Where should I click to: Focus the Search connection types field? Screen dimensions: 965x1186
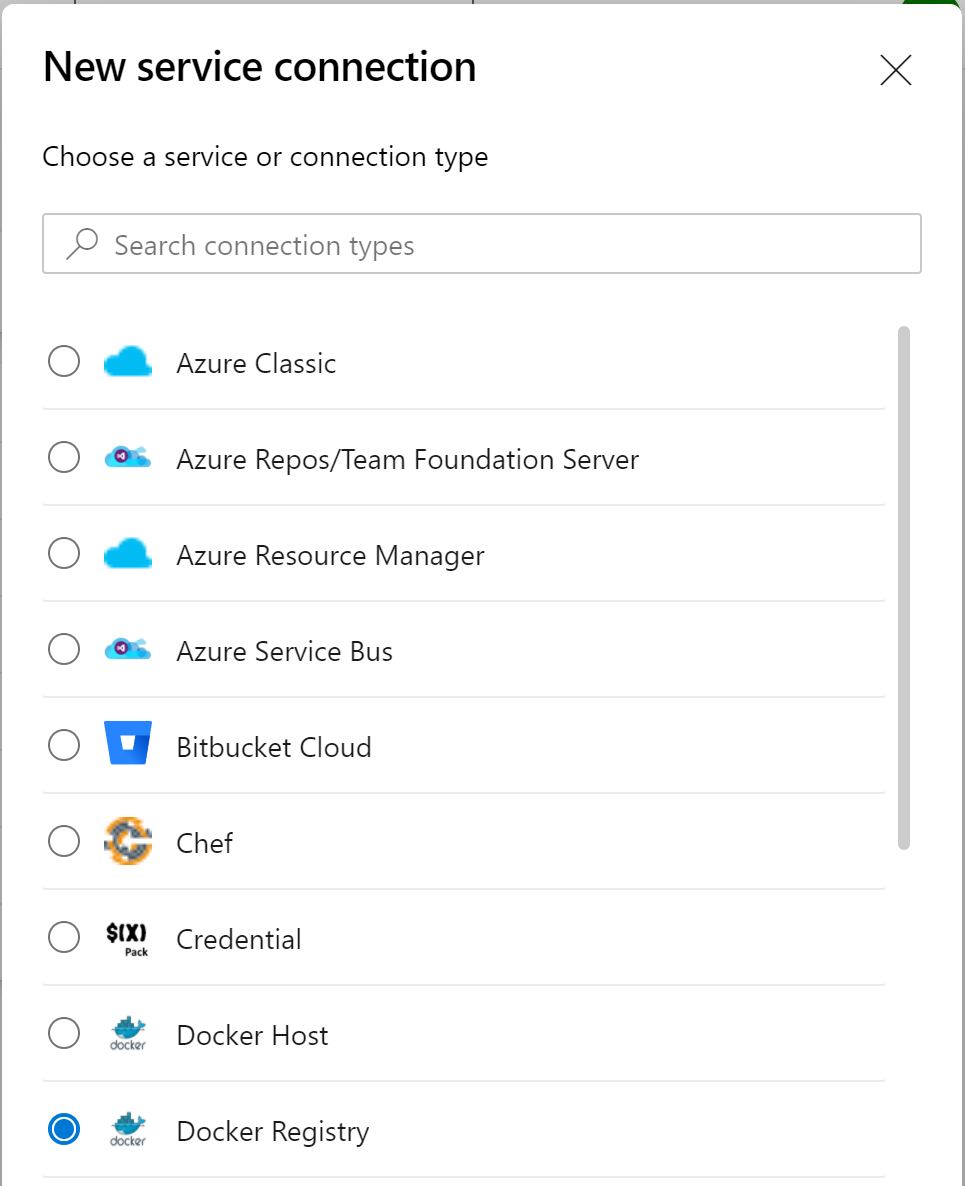[500, 245]
